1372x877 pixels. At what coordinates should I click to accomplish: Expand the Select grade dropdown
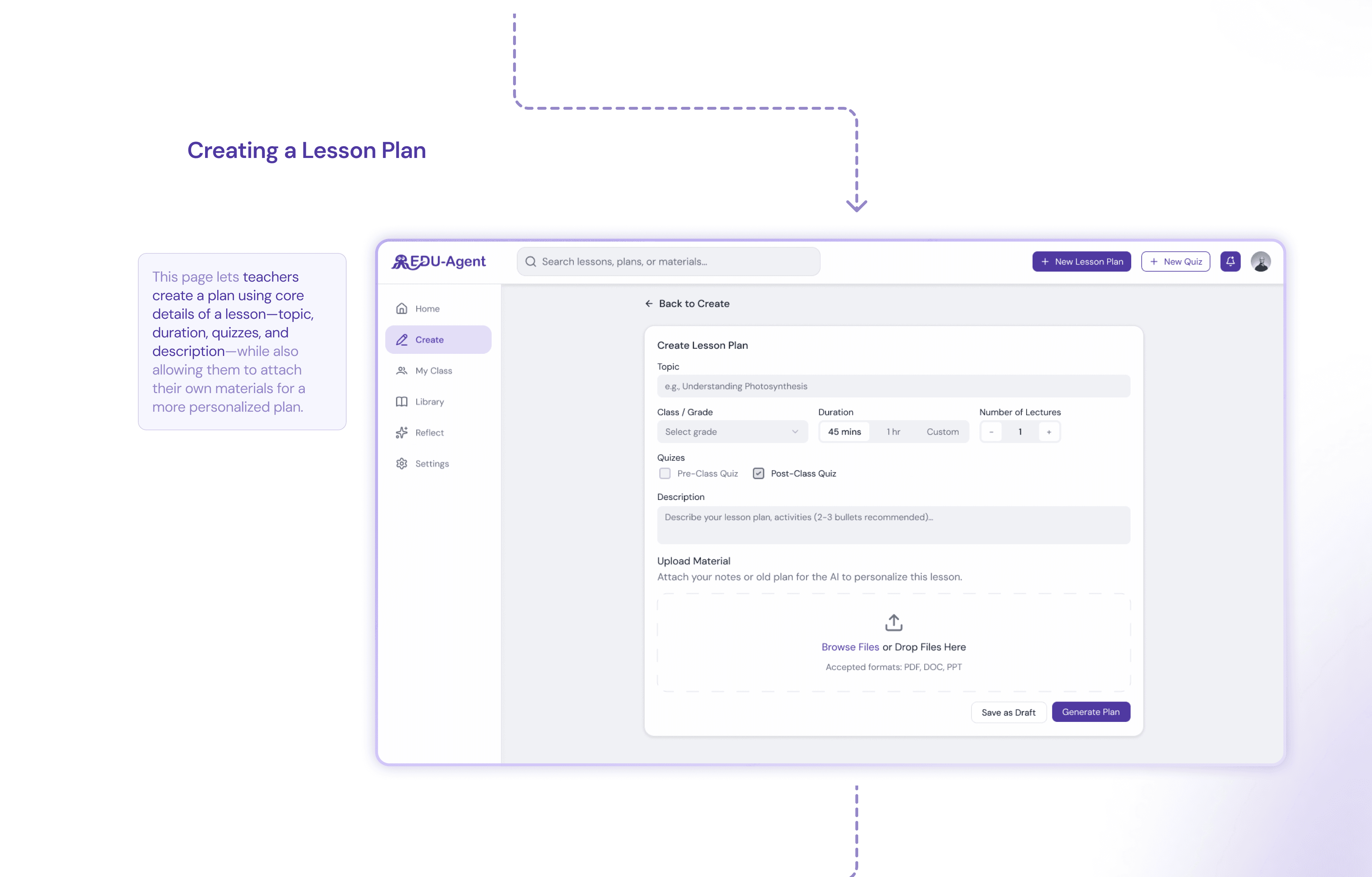click(x=732, y=432)
